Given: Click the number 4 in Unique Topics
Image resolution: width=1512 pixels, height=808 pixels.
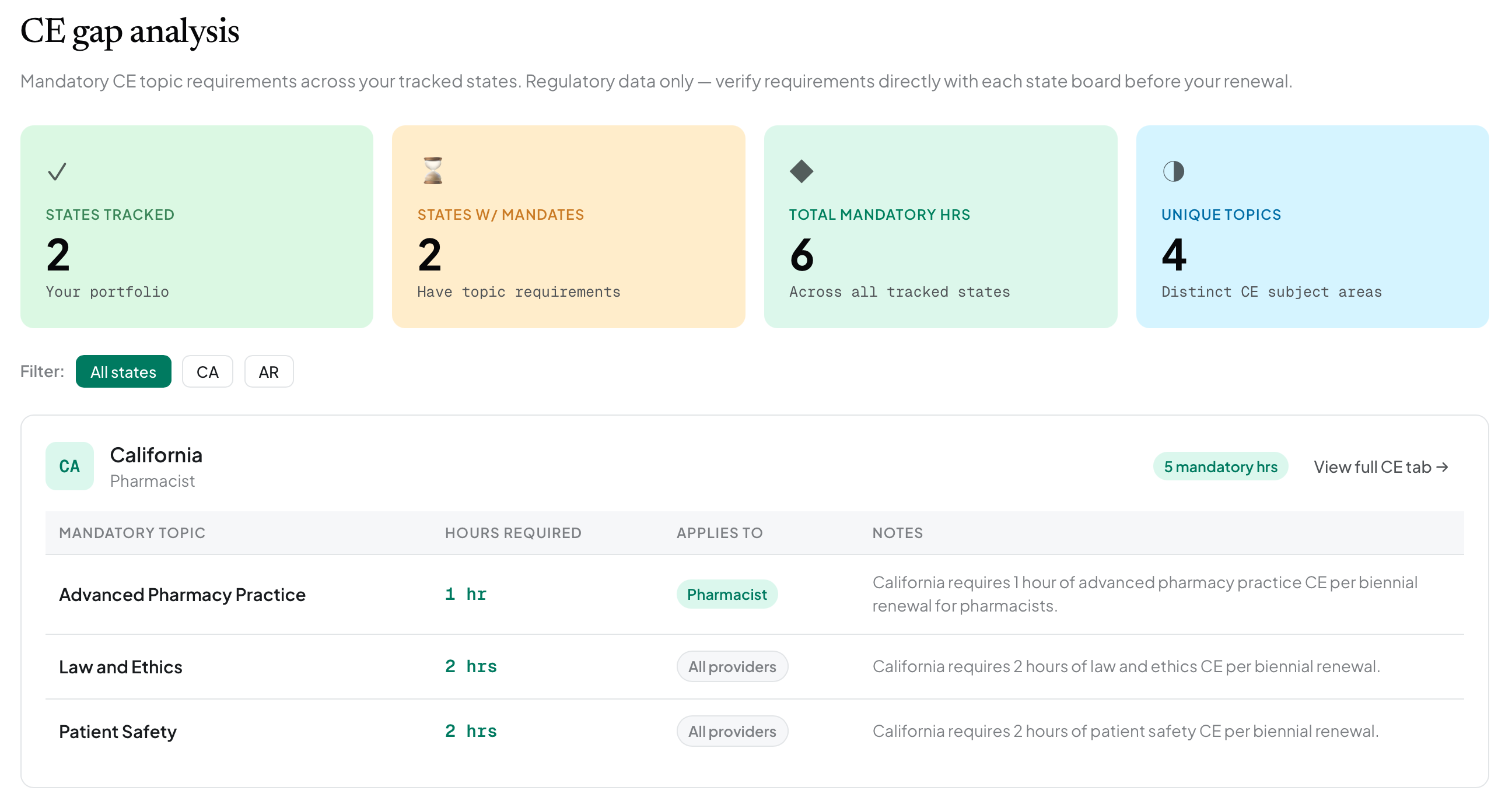Looking at the screenshot, I should click(1174, 255).
